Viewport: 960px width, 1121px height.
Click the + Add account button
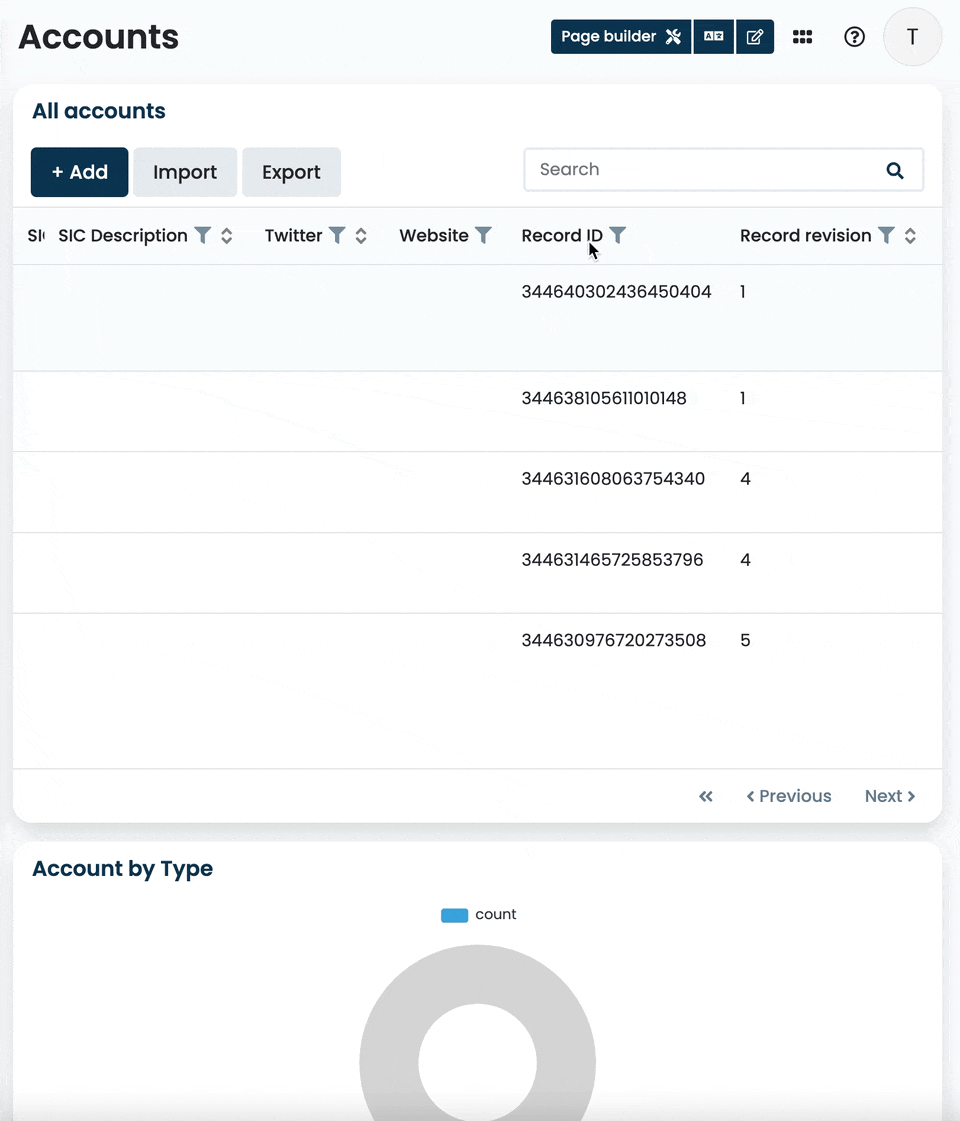[79, 172]
